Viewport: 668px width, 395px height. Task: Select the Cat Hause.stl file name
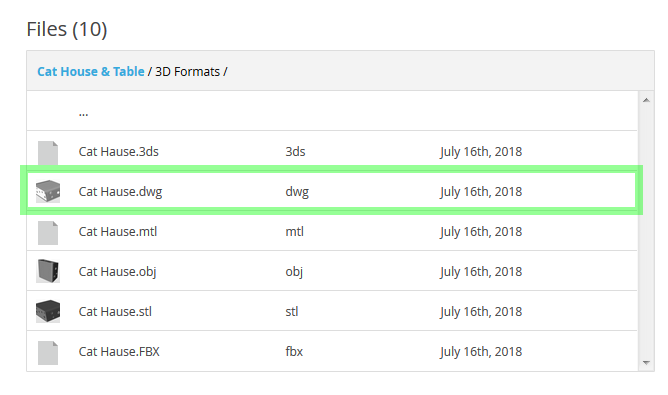point(115,312)
